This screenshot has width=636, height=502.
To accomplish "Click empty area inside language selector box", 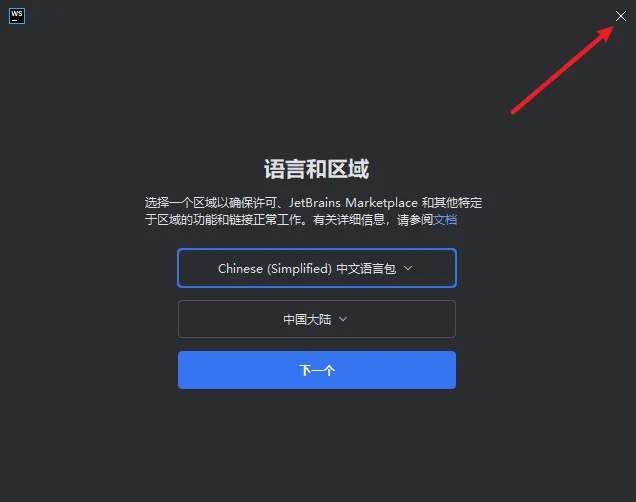I will (434, 268).
